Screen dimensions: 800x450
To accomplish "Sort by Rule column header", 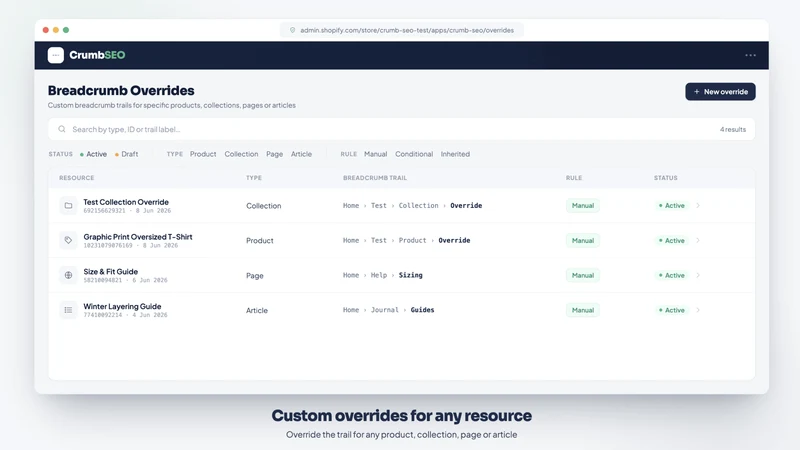I will [573, 178].
